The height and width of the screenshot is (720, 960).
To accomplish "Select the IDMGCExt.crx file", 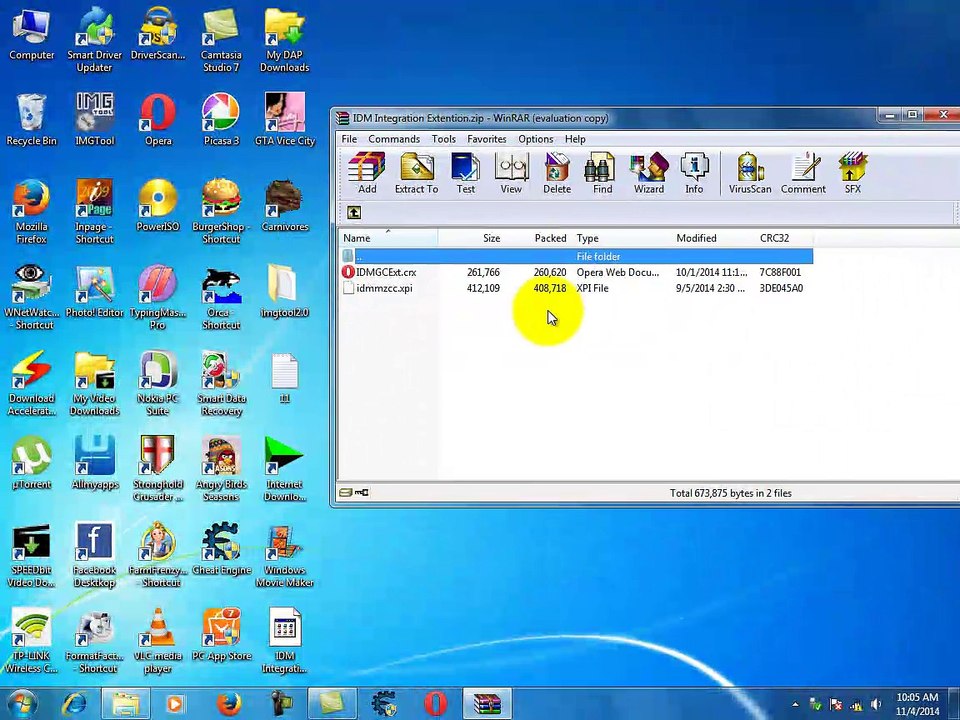I will [x=386, y=272].
